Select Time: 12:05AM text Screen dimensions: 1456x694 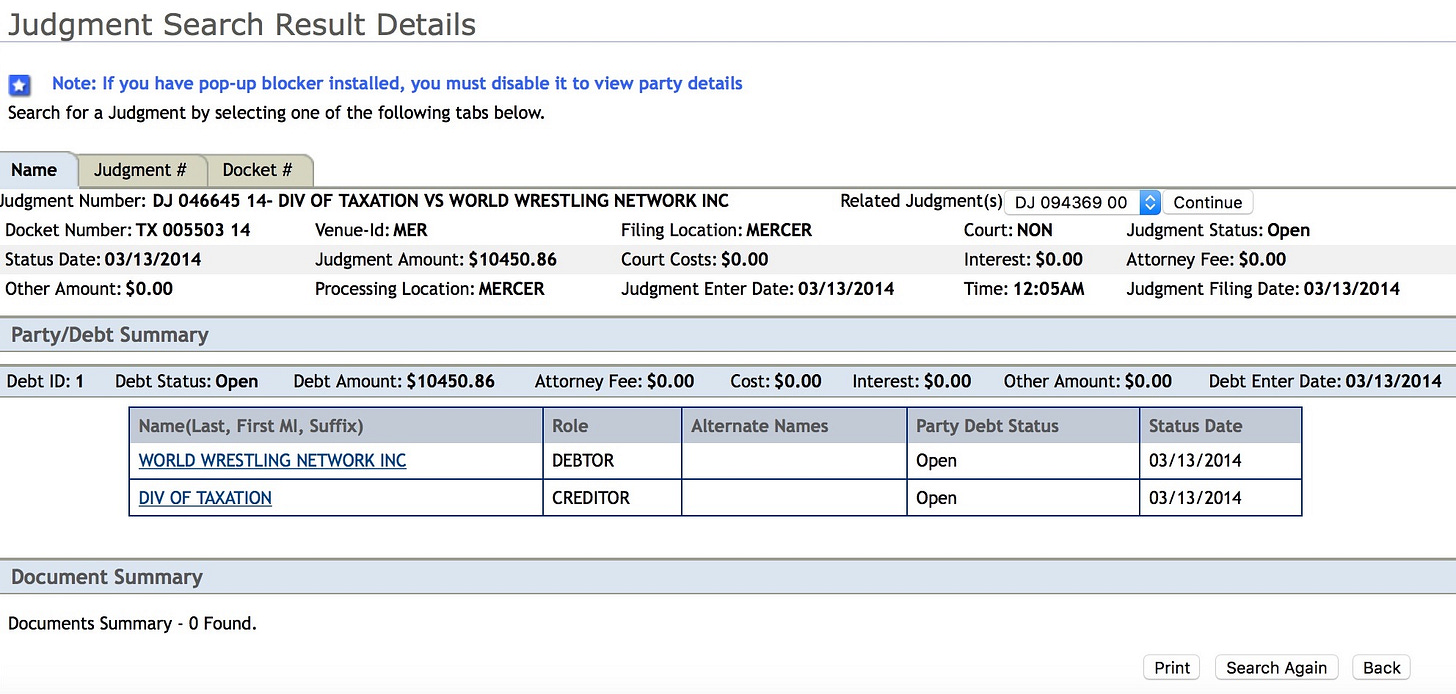(1024, 289)
